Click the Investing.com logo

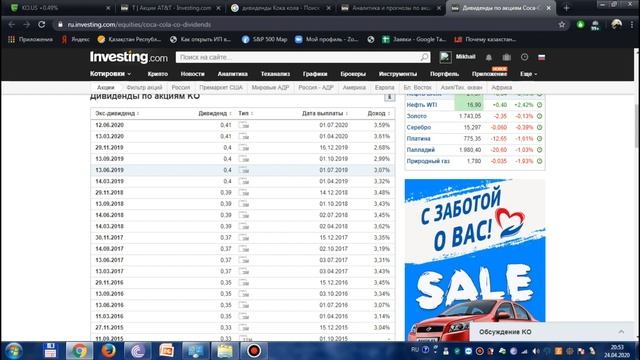(129, 57)
